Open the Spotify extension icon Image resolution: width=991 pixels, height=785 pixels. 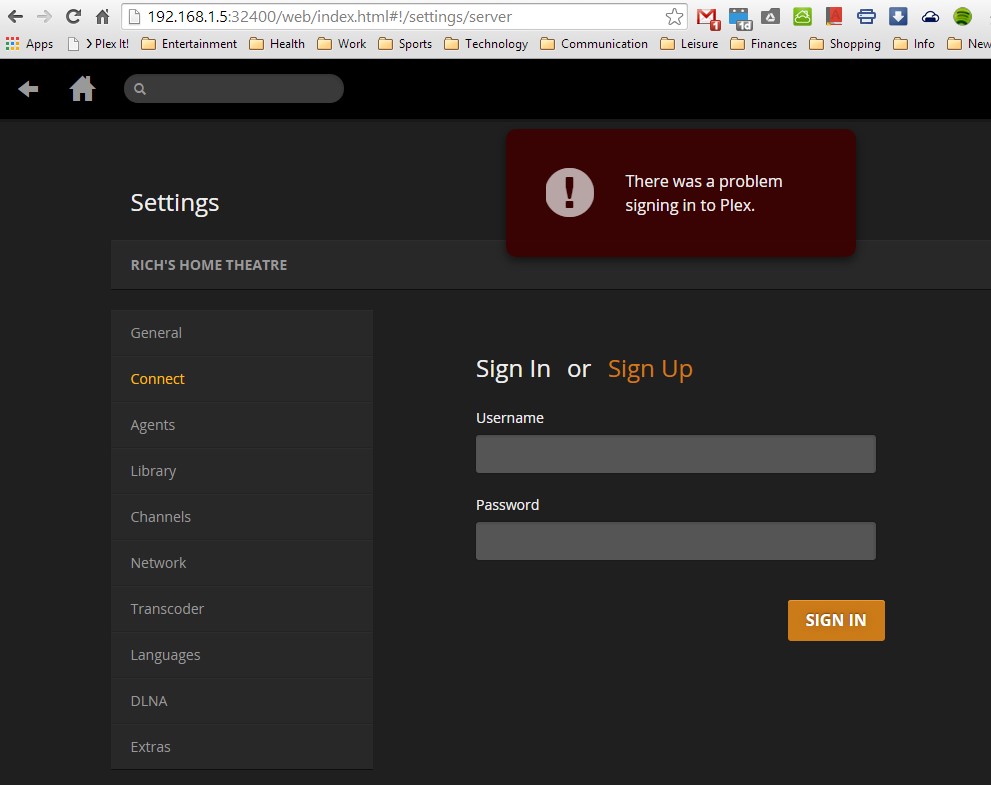963,16
